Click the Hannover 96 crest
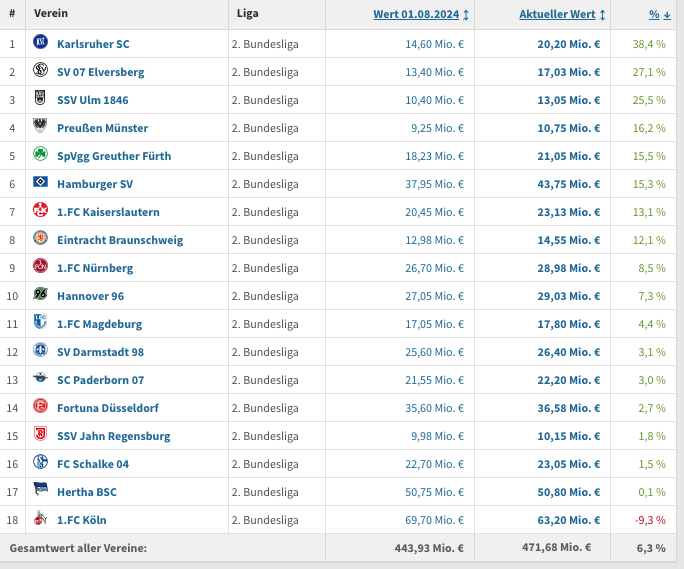 click(41, 294)
